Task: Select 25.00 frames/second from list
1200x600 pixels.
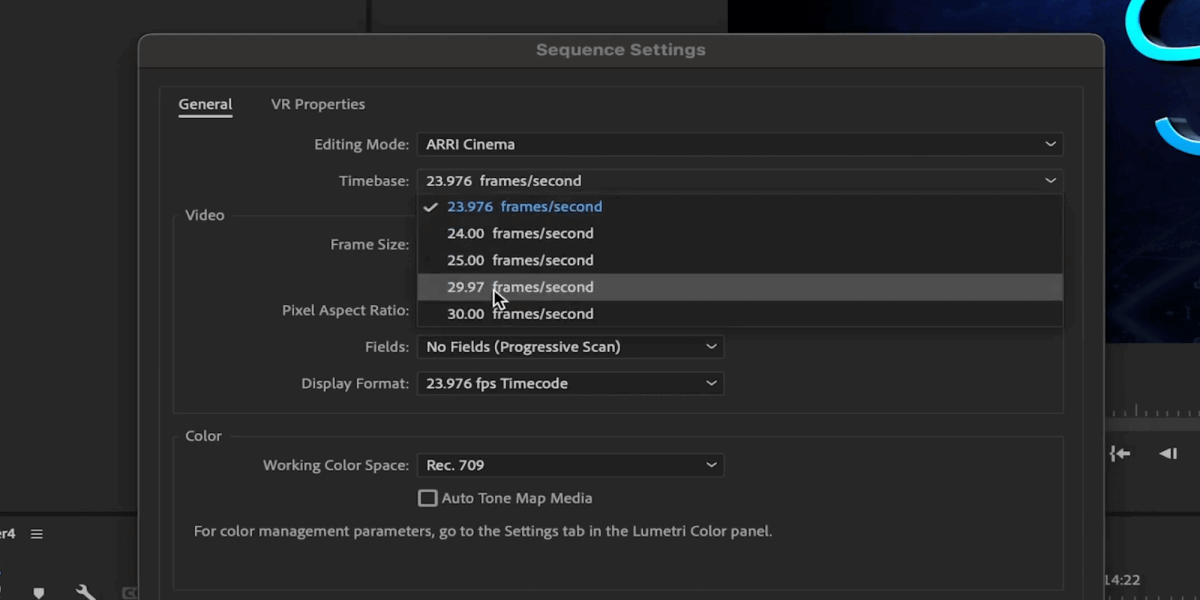Action: (x=740, y=260)
